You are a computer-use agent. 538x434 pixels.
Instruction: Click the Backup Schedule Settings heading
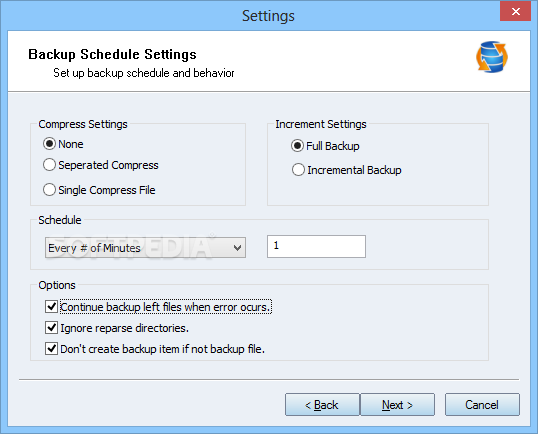(112, 54)
